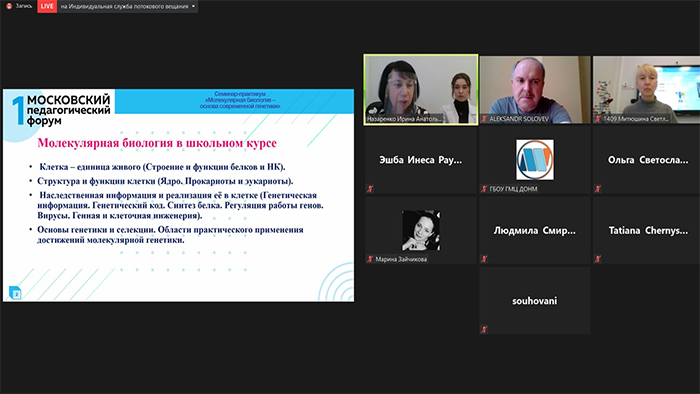700x394 pixels.
Task: Click the shared slide title Молекулярная биология
Action: (x=157, y=143)
